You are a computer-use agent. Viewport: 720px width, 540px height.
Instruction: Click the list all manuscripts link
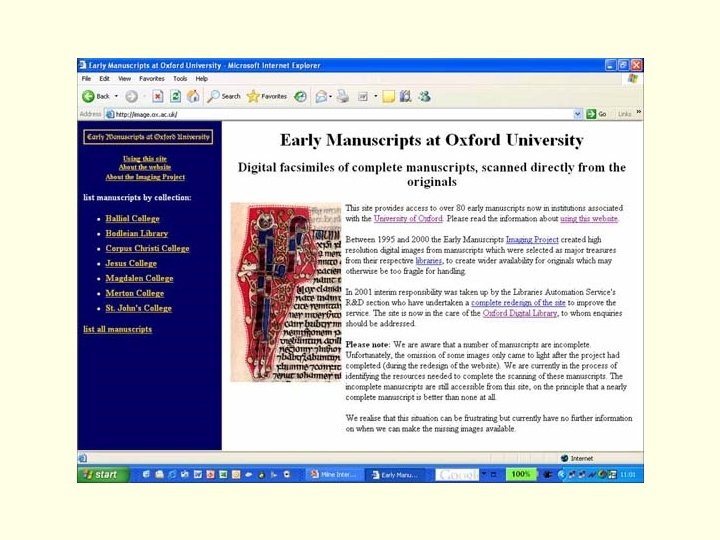coord(118,329)
